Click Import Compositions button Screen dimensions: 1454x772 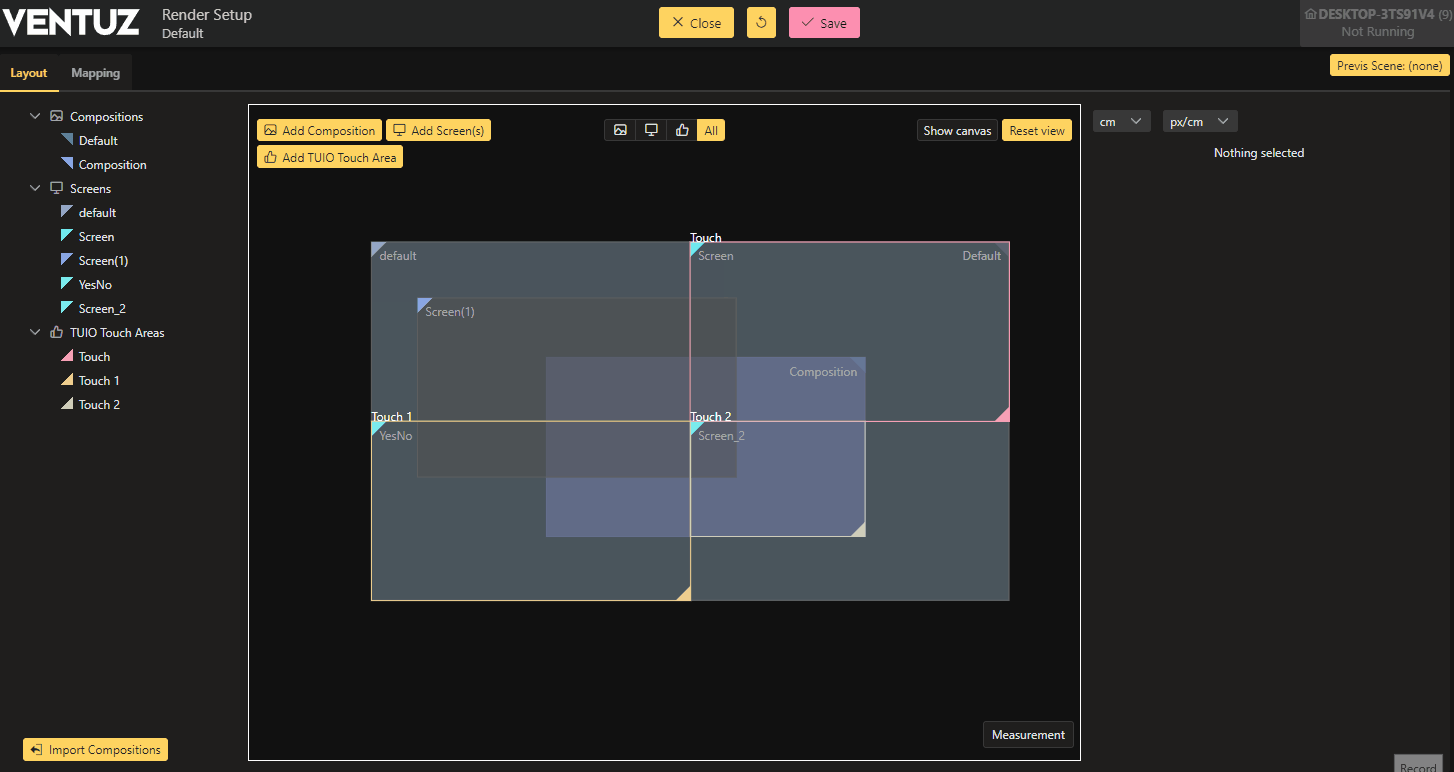(x=95, y=750)
